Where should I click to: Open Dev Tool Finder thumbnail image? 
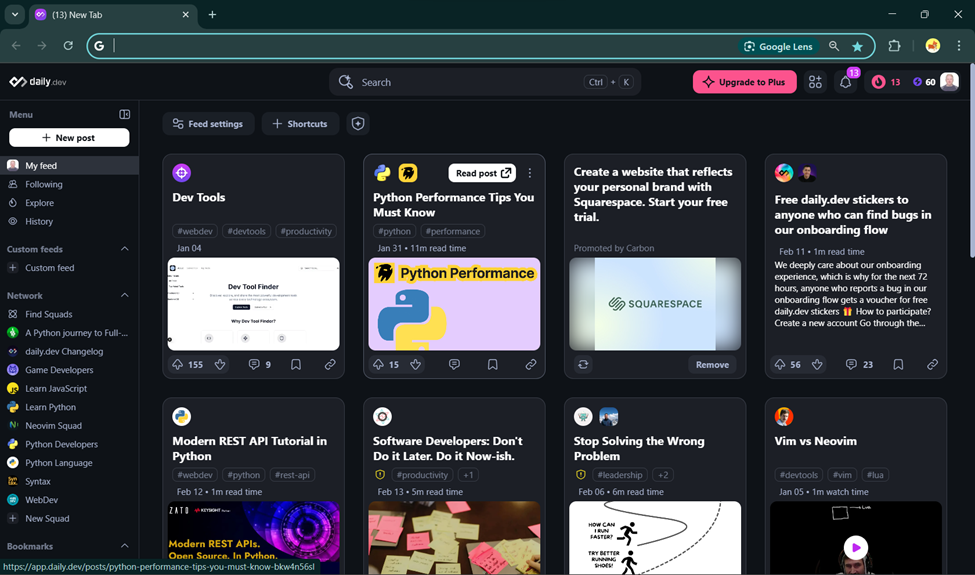coord(254,304)
